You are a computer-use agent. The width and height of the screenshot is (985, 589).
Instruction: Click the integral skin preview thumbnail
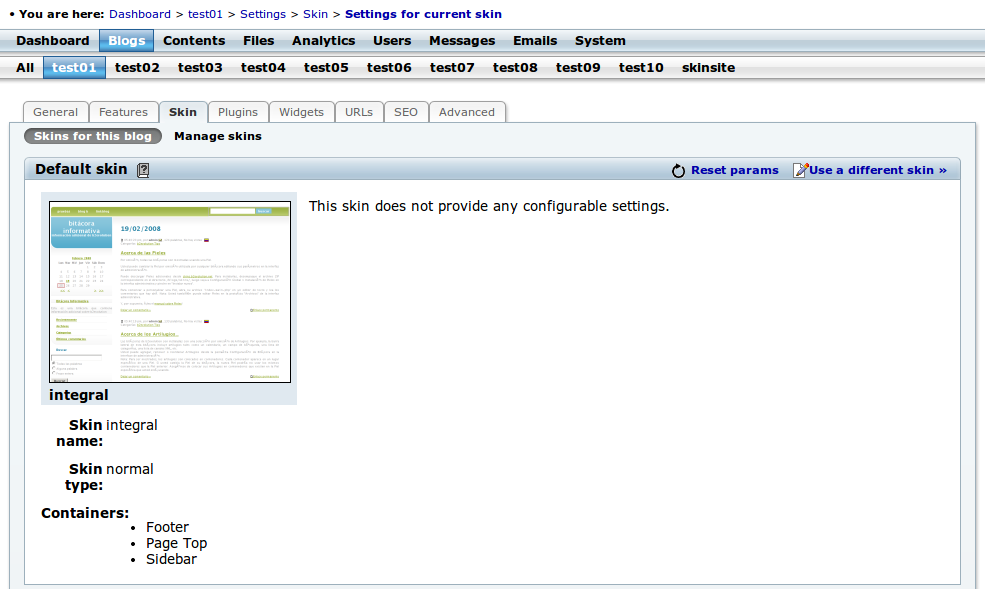pos(170,292)
